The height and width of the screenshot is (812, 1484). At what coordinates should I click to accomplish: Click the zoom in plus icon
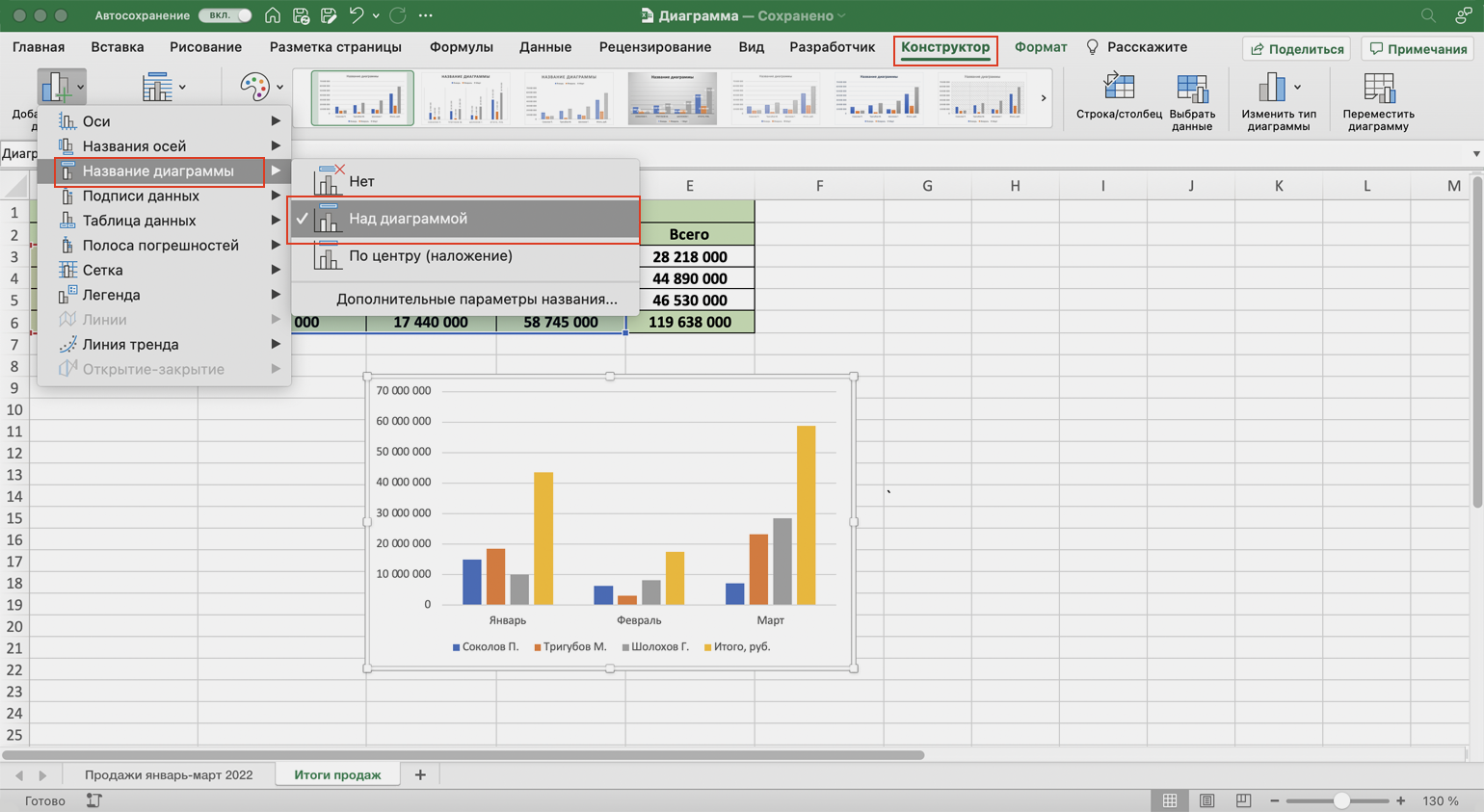(x=1401, y=801)
